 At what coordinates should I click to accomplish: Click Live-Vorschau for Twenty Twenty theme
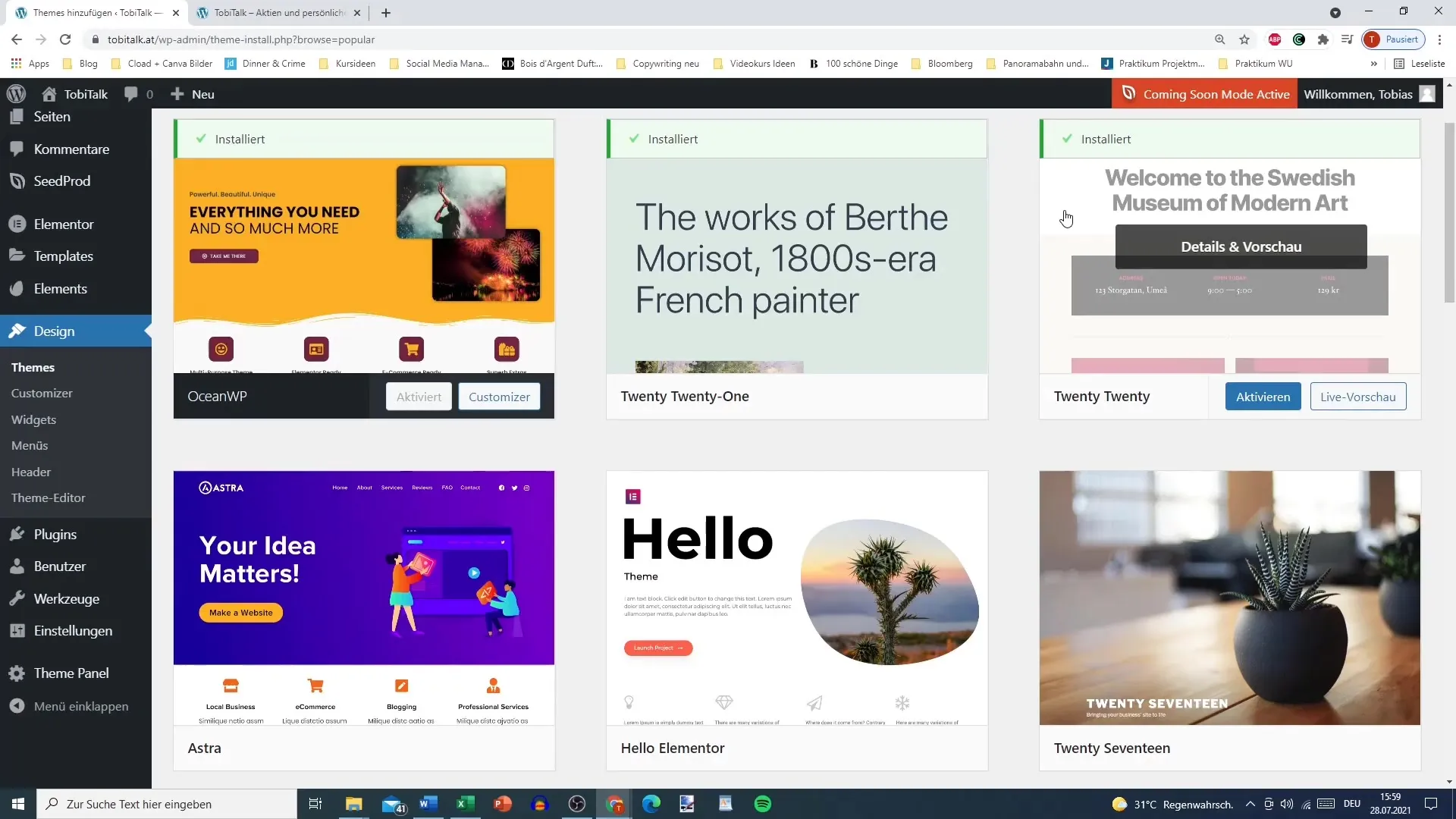pyautogui.click(x=1358, y=396)
